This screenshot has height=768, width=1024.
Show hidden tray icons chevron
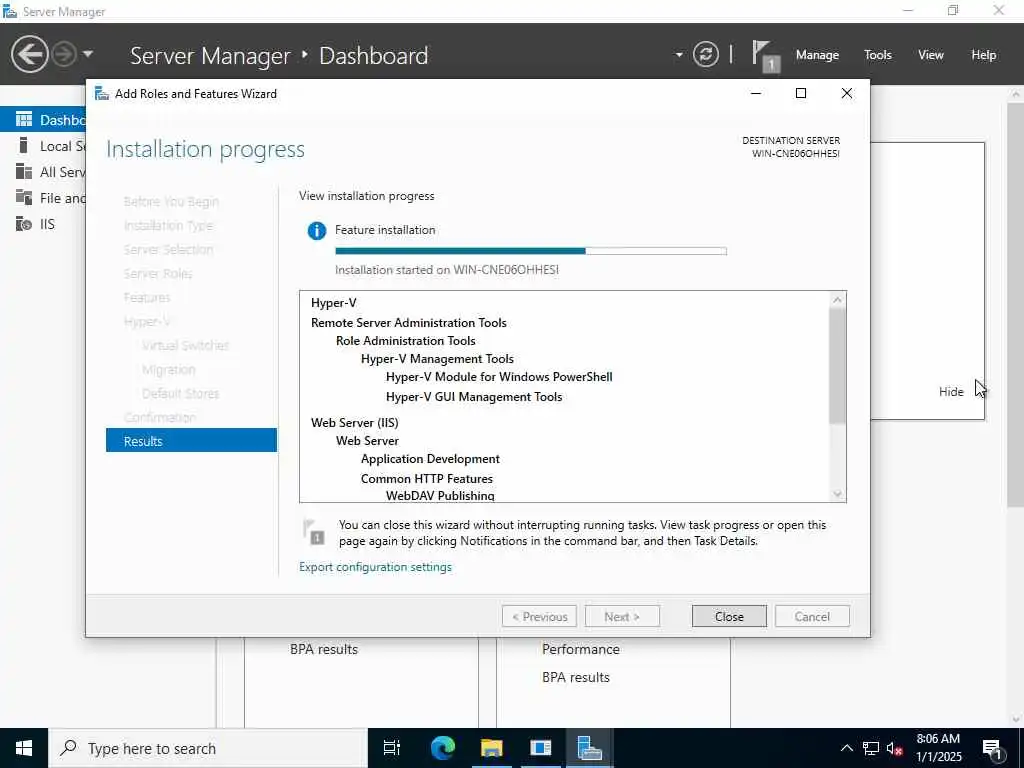(846, 748)
